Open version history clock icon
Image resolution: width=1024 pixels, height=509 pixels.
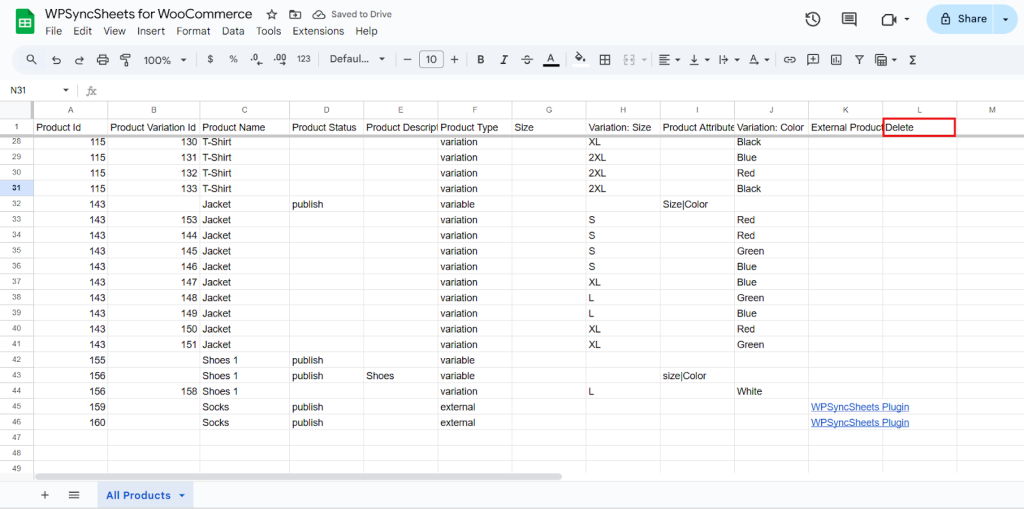click(812, 20)
